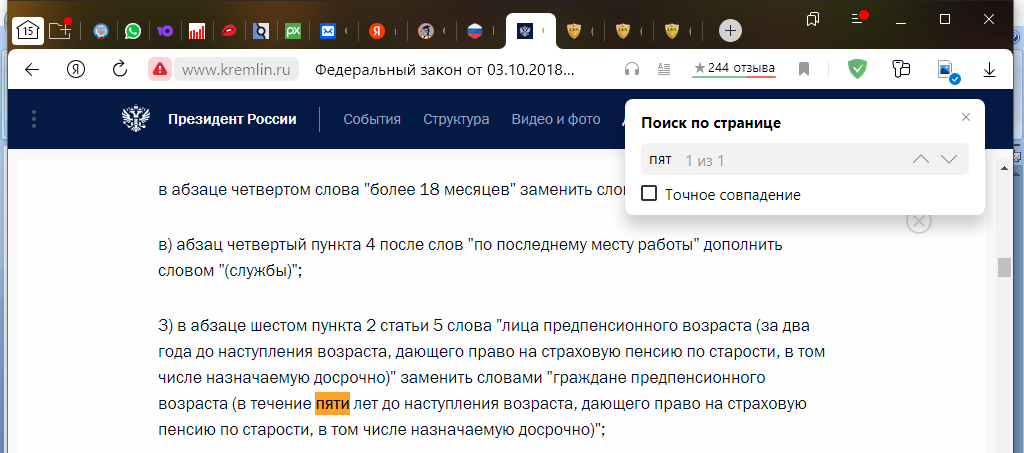Image resolution: width=1024 pixels, height=453 pixels.
Task: Open the Yandex home button
Action: click(76, 69)
